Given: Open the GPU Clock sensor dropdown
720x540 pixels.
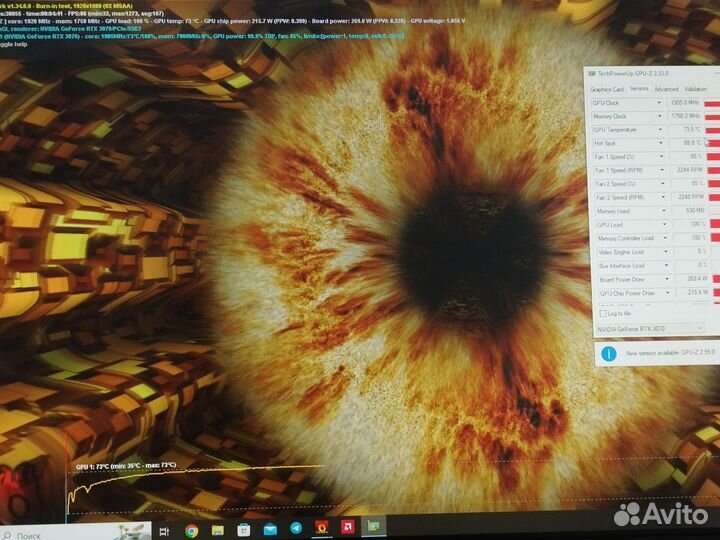Looking at the screenshot, I should coord(659,103).
